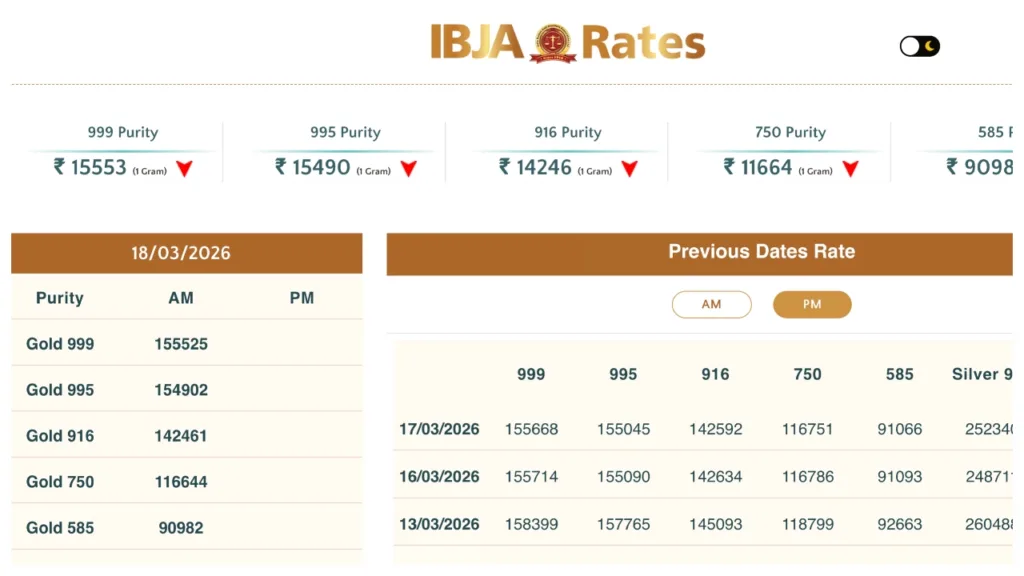Click the 916 Purity price ₹ 14246
This screenshot has height=576, width=1024.
click(536, 167)
